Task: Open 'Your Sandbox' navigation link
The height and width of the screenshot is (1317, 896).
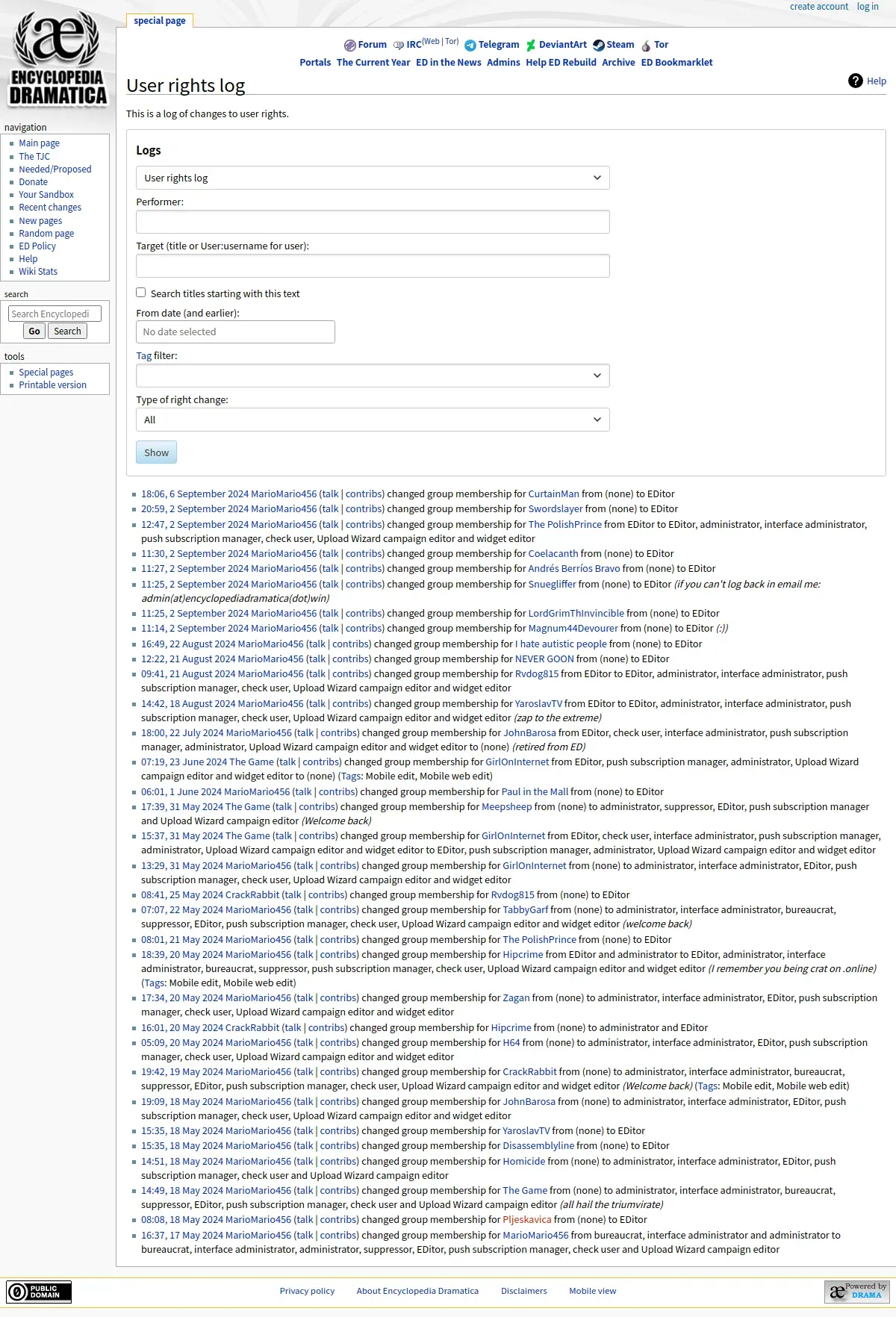Action: [x=46, y=195]
